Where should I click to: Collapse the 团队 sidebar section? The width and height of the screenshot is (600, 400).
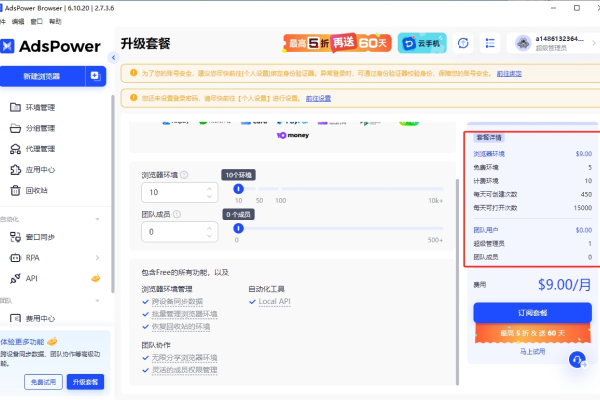click(97, 300)
